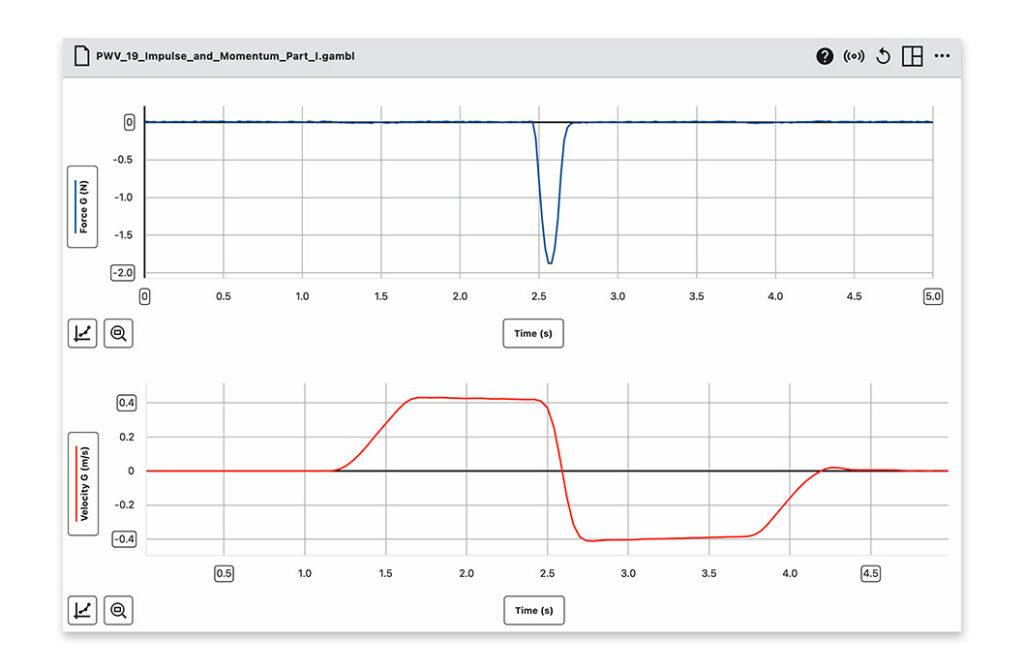Click the -1.0 tick label on Force axis
Image resolution: width=1024 pixels, height=670 pixels.
(123, 197)
